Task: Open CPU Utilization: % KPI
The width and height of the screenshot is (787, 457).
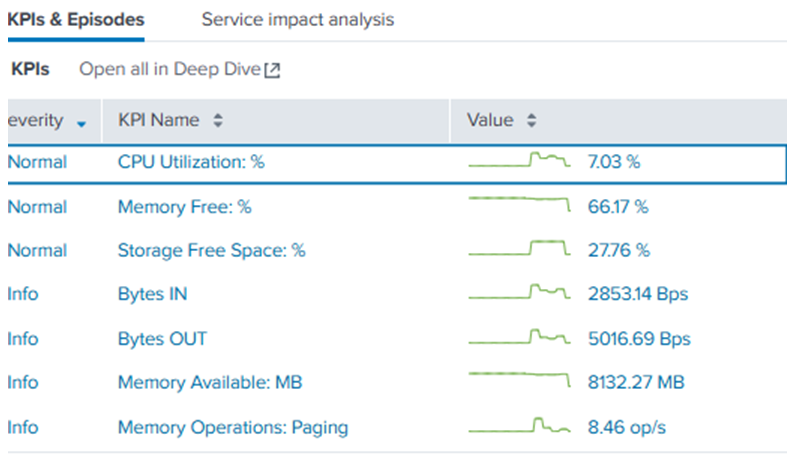Action: pos(190,162)
